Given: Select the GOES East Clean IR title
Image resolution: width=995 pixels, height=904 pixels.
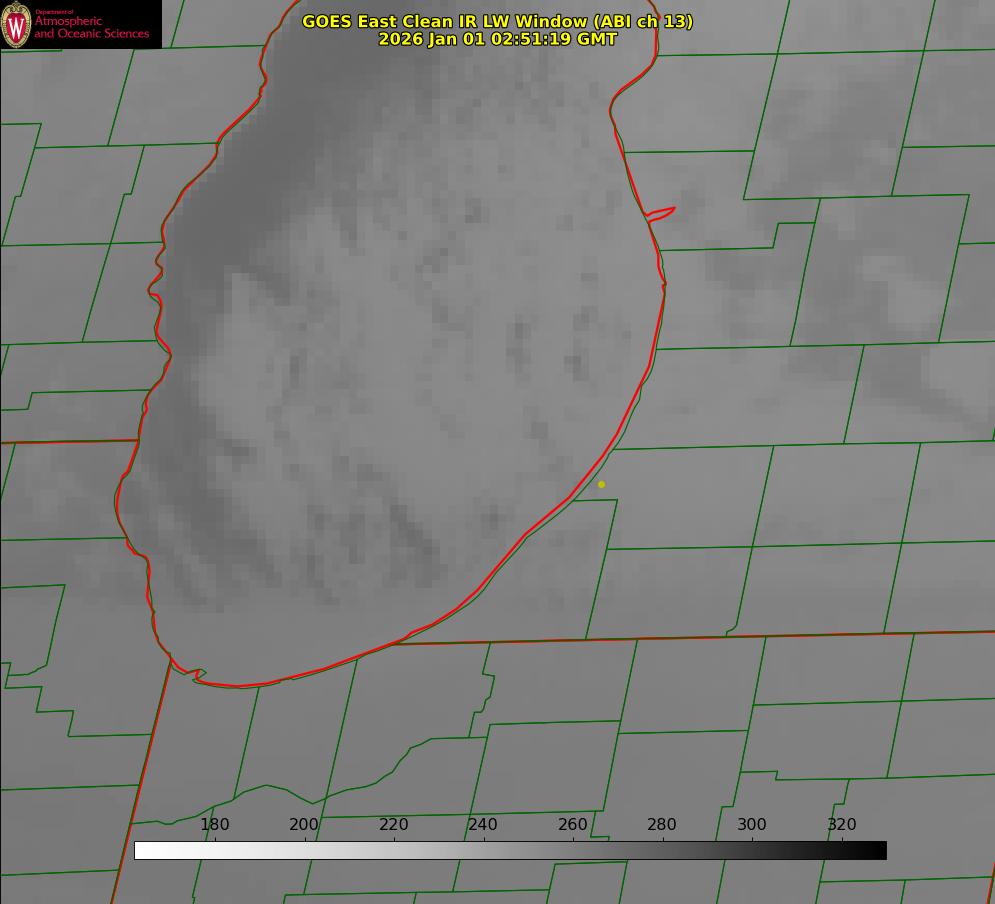Looking at the screenshot, I should coord(498,21).
